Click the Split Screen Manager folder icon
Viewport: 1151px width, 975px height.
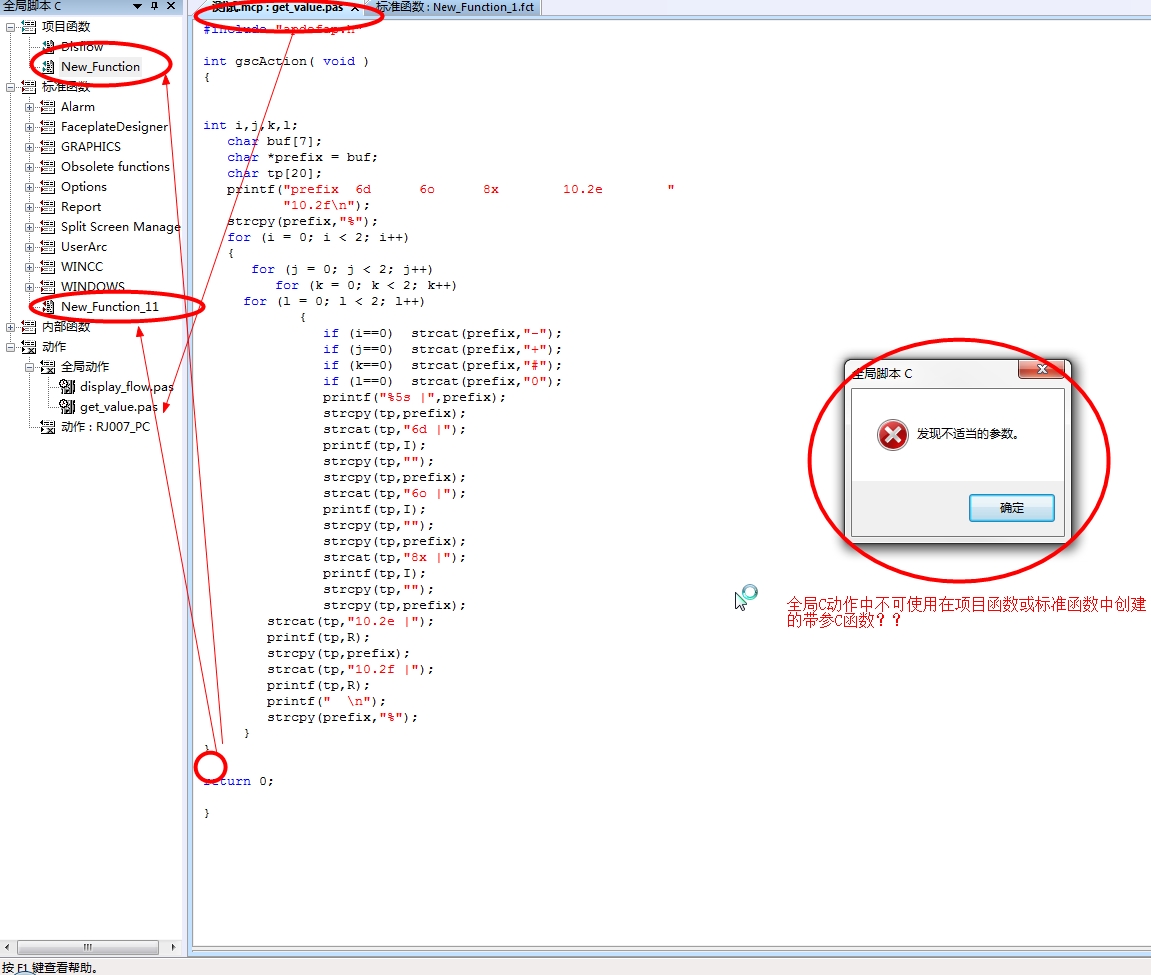[48, 227]
